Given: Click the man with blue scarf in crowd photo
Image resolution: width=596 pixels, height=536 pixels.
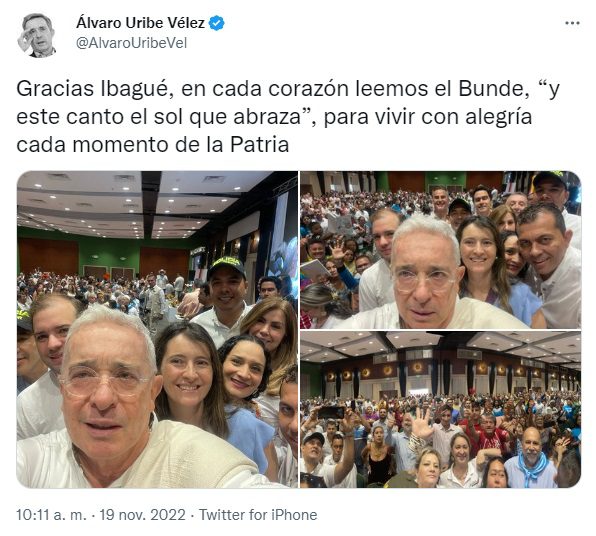Looking at the screenshot, I should 531,458.
